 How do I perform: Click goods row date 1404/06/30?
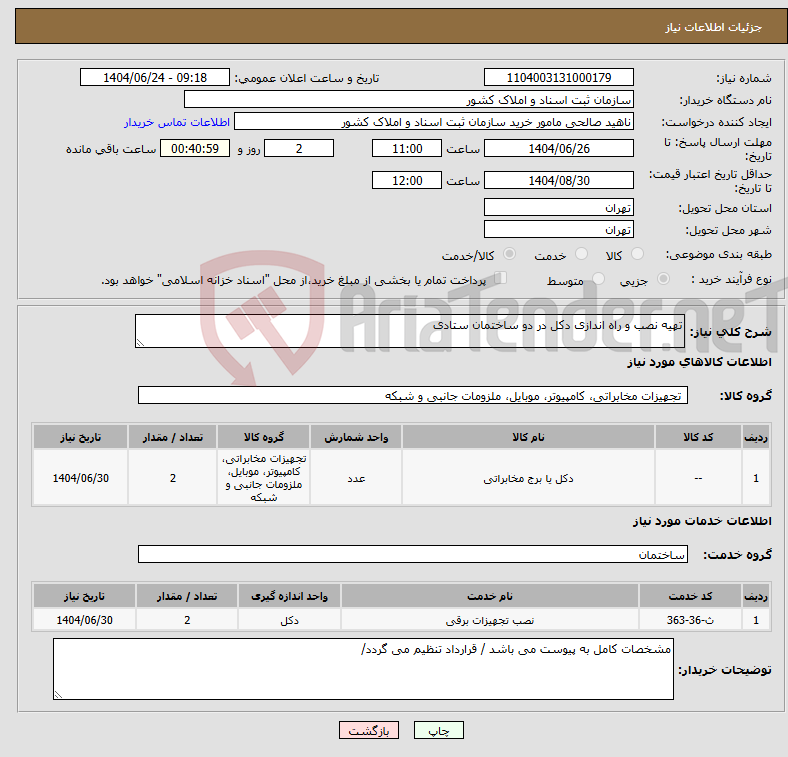(x=80, y=478)
